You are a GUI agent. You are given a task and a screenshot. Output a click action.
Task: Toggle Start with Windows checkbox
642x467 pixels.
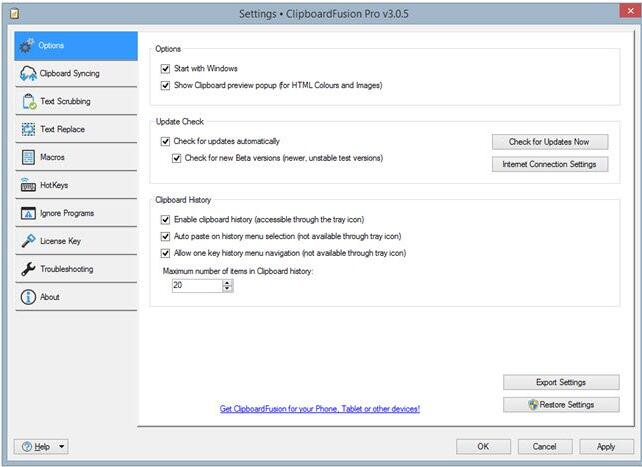click(165, 69)
